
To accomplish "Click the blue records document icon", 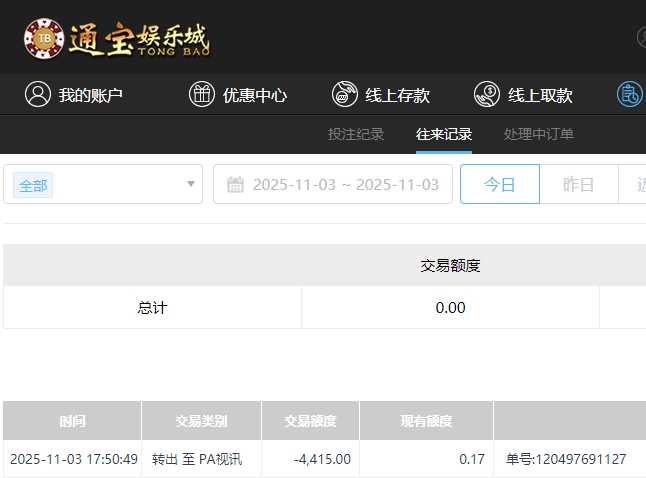I will [630, 94].
